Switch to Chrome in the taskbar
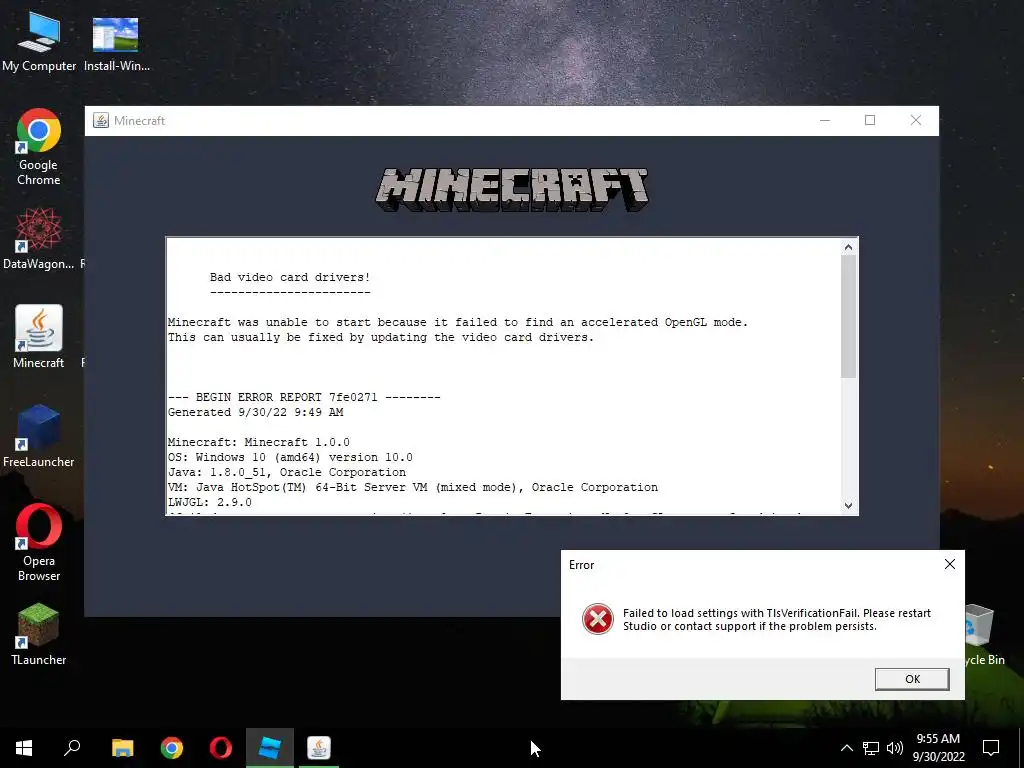The image size is (1024, 768). tap(172, 748)
